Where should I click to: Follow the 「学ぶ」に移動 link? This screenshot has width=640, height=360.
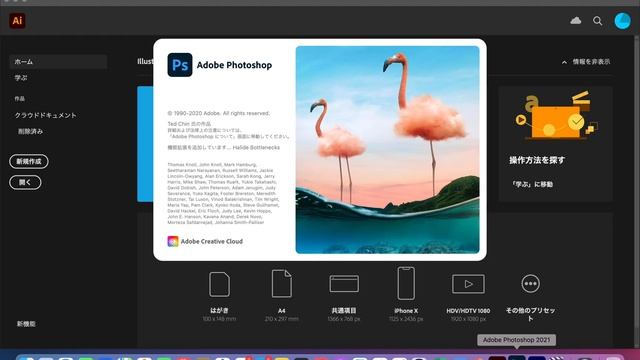[531, 184]
